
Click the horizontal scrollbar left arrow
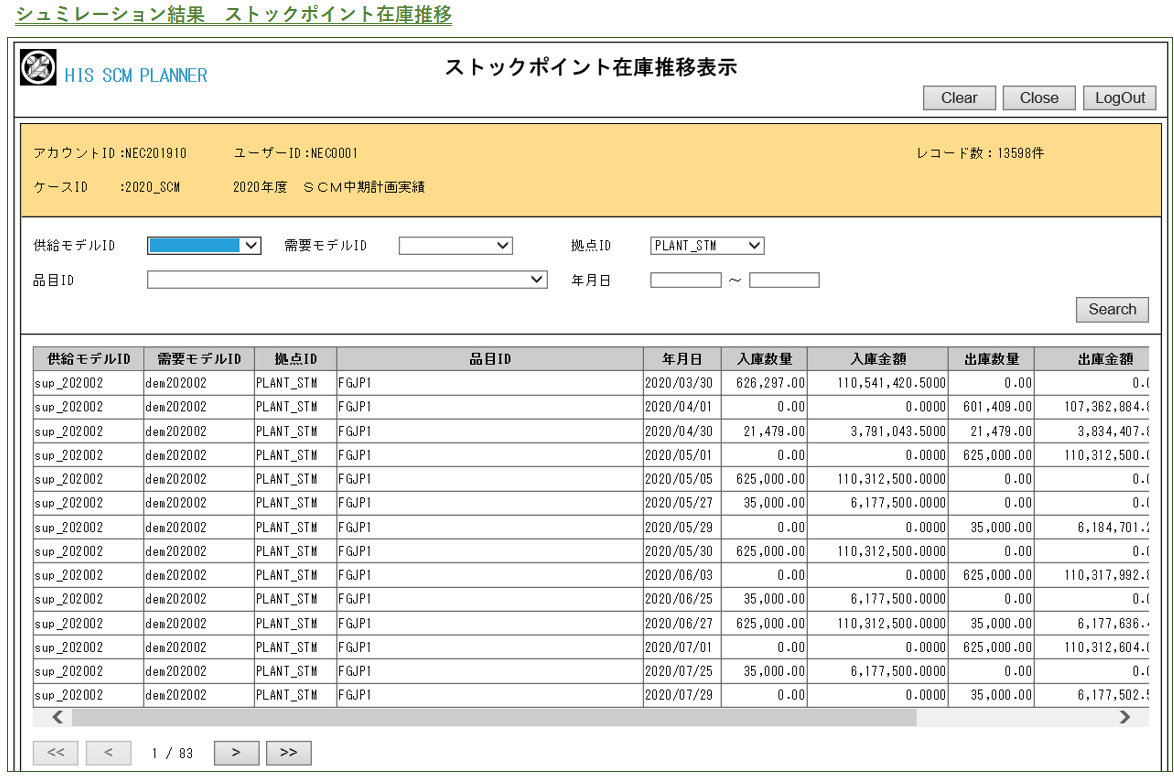pos(58,717)
